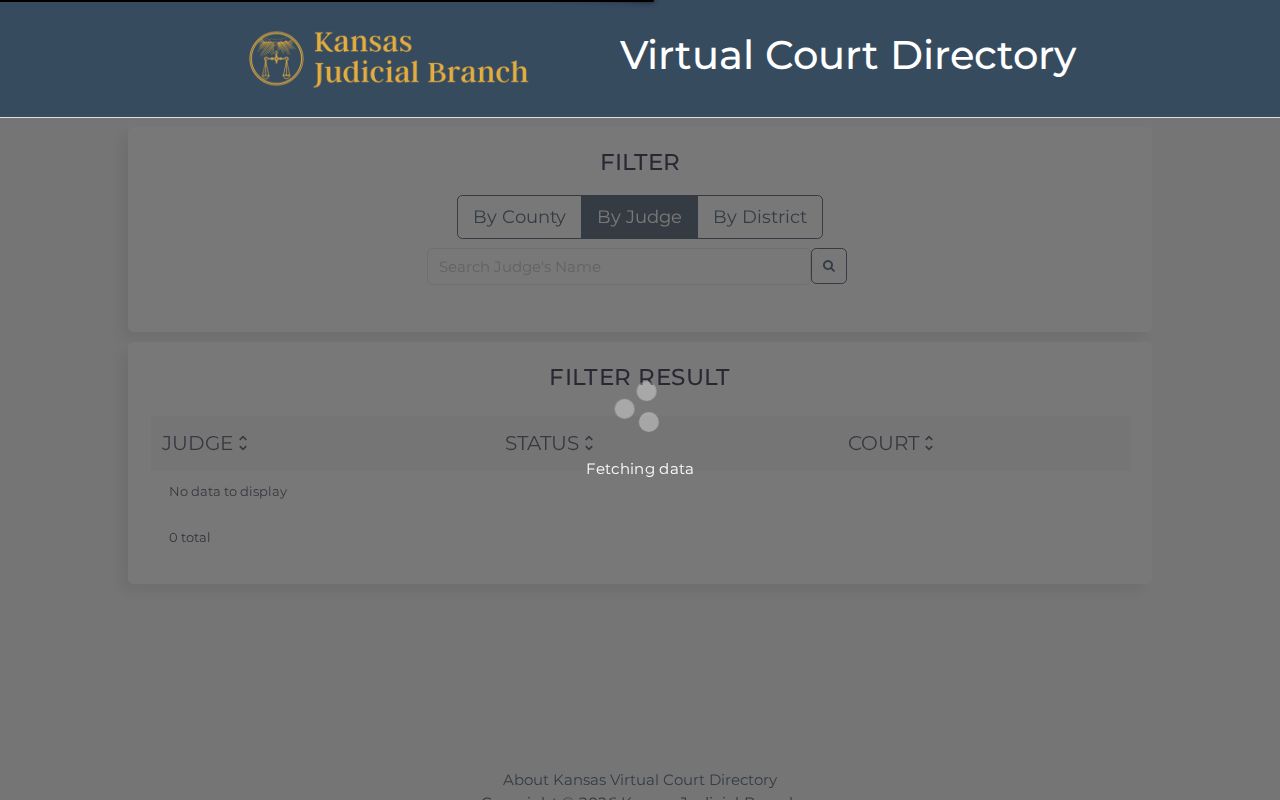Sort by the COURT column arrows
This screenshot has height=800, width=1280.
click(x=929, y=443)
